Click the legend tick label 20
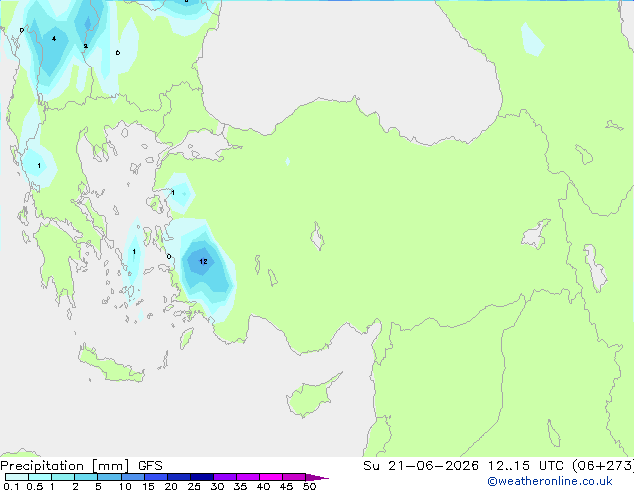Image resolution: width=634 pixels, height=490 pixels. (x=171, y=486)
